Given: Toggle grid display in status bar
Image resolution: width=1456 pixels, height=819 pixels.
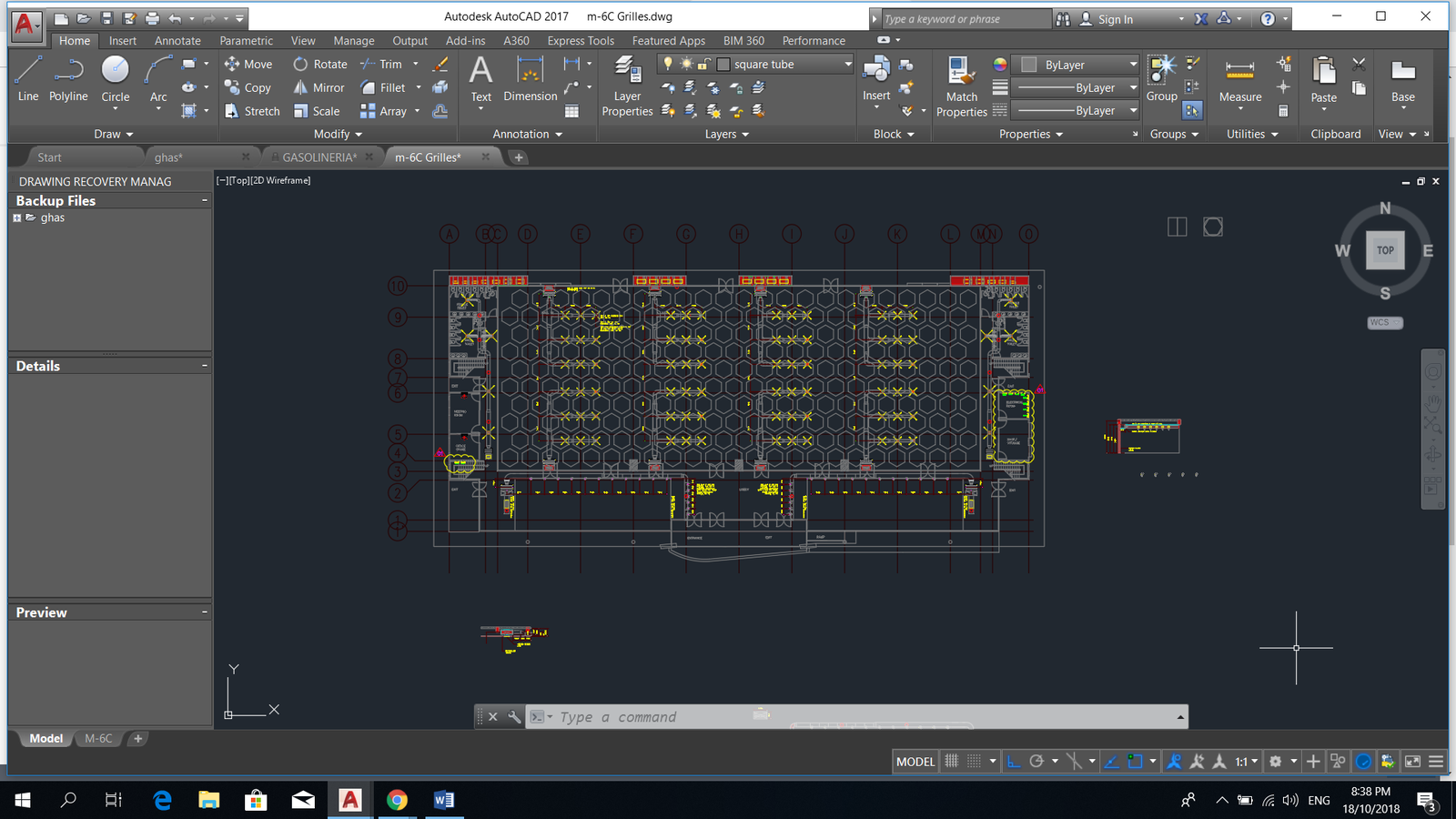Looking at the screenshot, I should coord(952,762).
